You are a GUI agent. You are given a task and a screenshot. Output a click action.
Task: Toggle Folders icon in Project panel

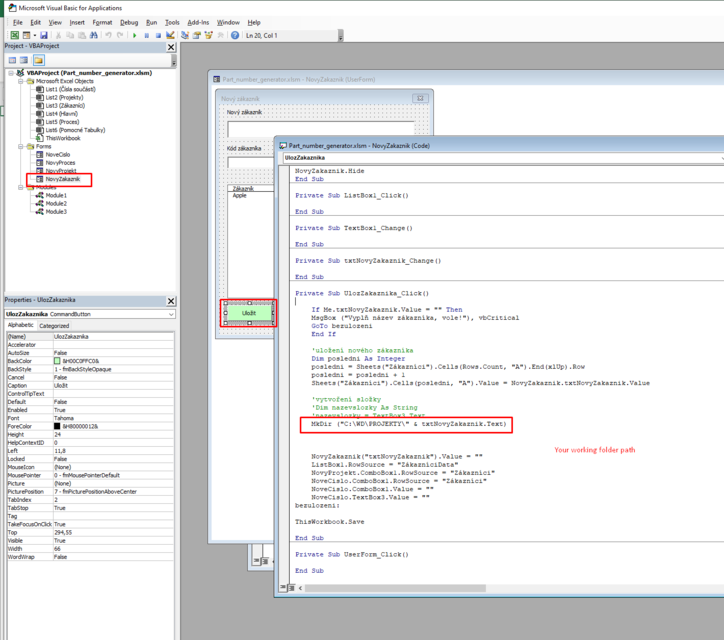coord(38,60)
